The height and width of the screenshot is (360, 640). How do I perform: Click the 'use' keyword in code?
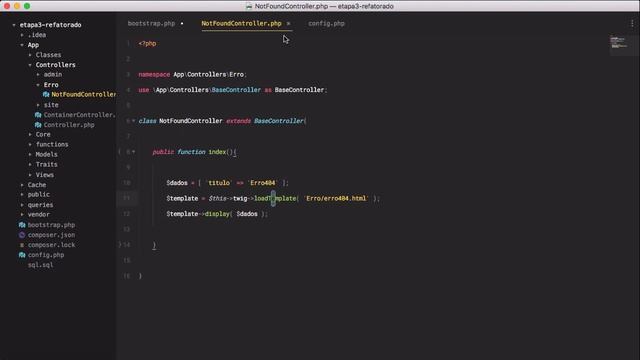point(144,90)
